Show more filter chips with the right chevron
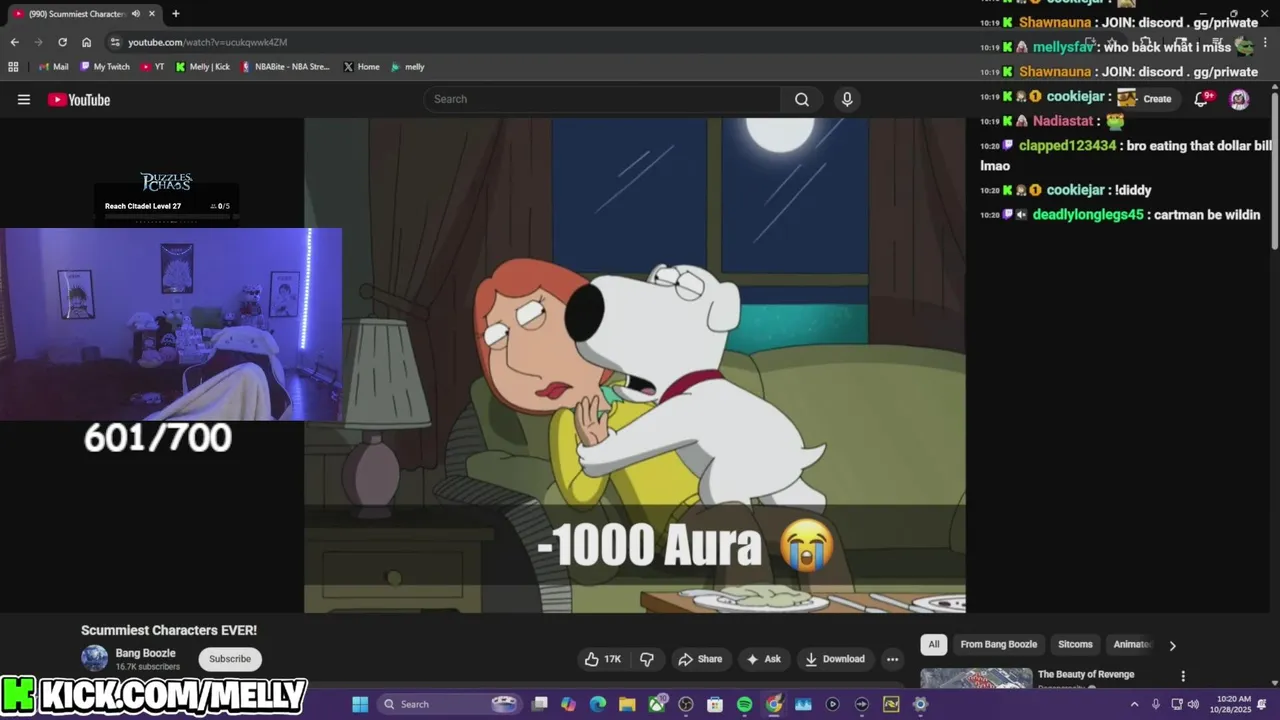1280x720 pixels. [1173, 645]
